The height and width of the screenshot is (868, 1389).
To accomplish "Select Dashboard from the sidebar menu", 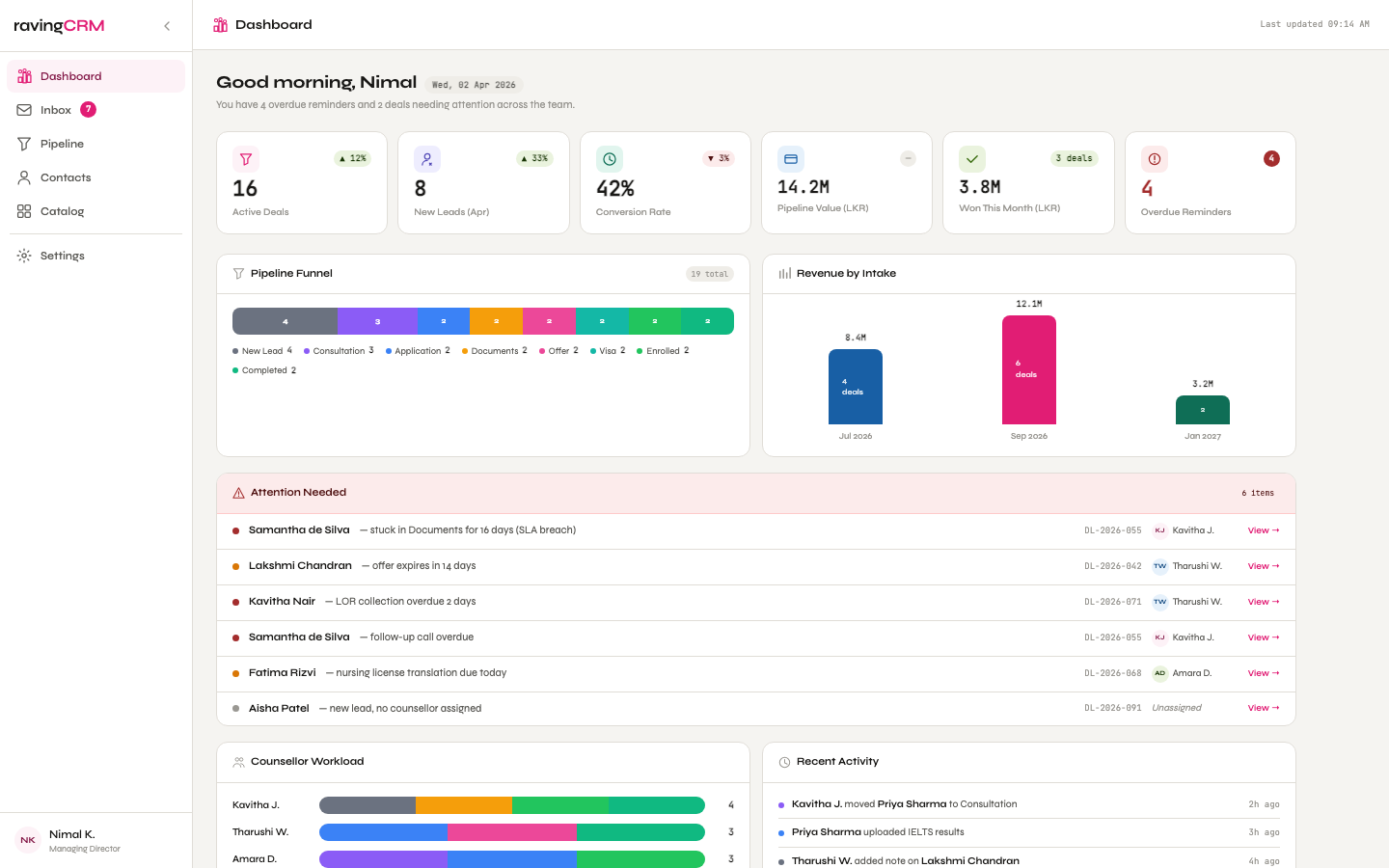I will point(72,75).
